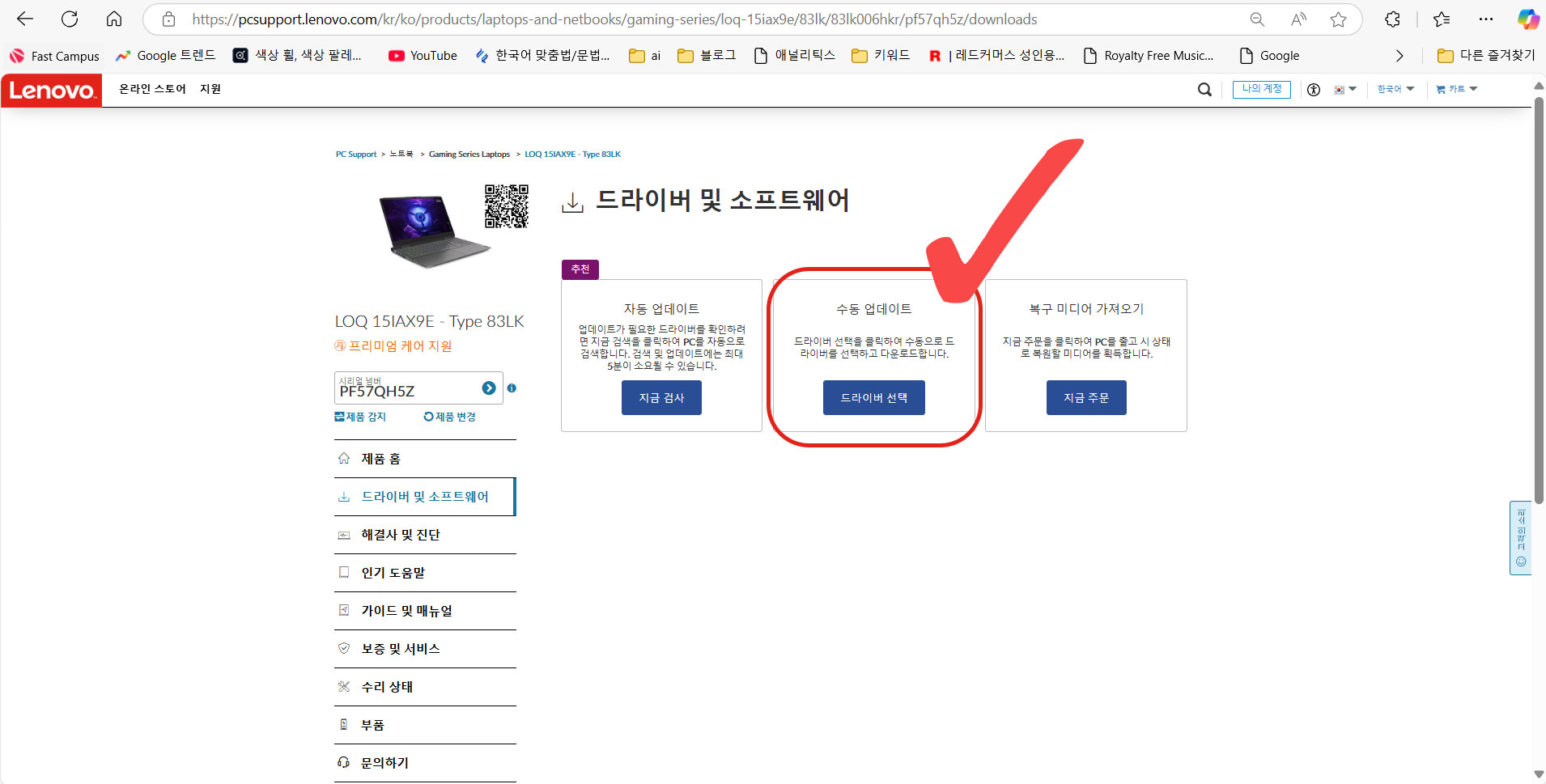Open the Google 트렌드 bookmark
The width and height of the screenshot is (1546, 784).
(x=166, y=56)
